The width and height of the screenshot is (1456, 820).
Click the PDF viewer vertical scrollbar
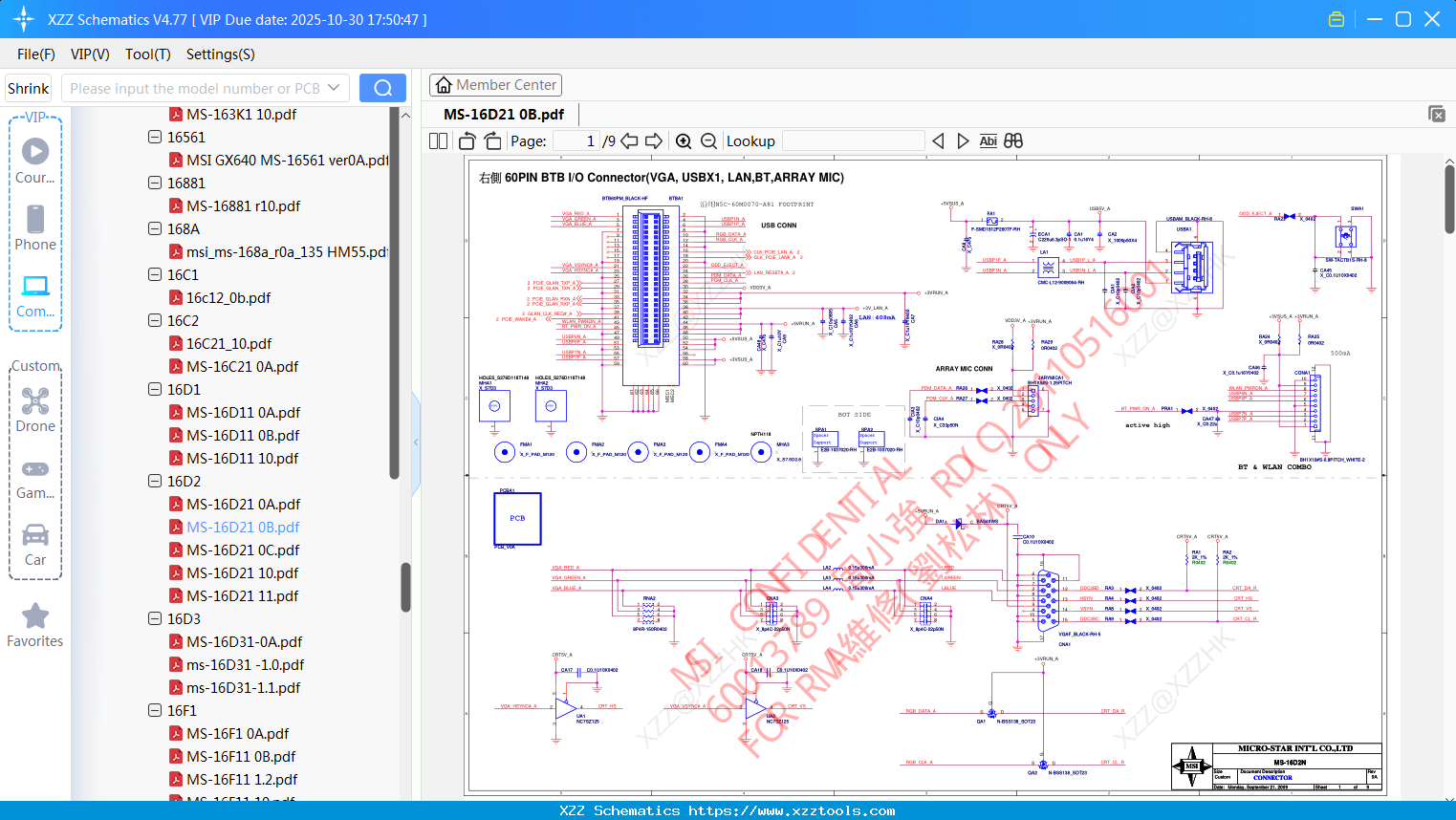pos(1449,199)
